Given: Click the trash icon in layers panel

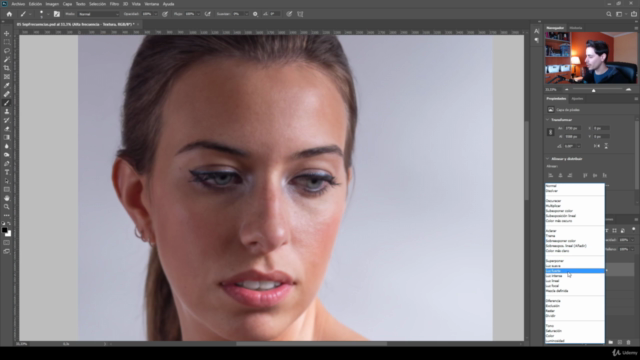Looking at the screenshot, I should tap(629, 342).
